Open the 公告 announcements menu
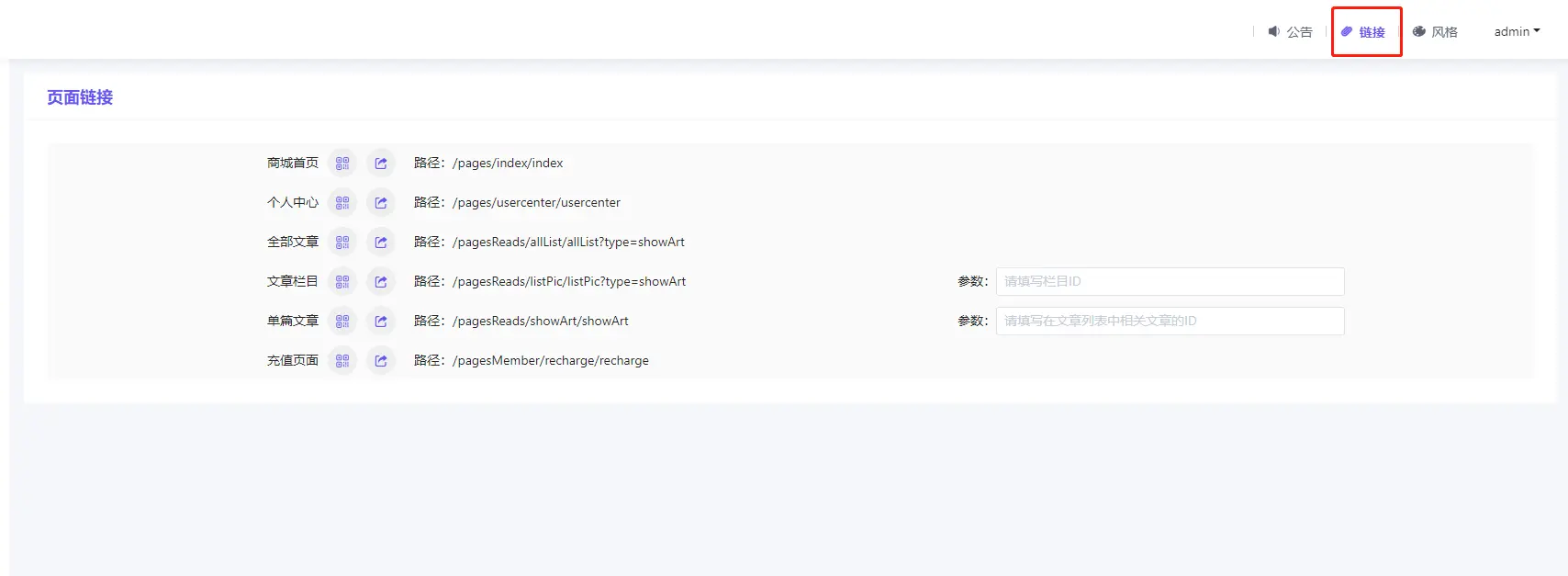The height and width of the screenshot is (576, 1568). point(1291,32)
